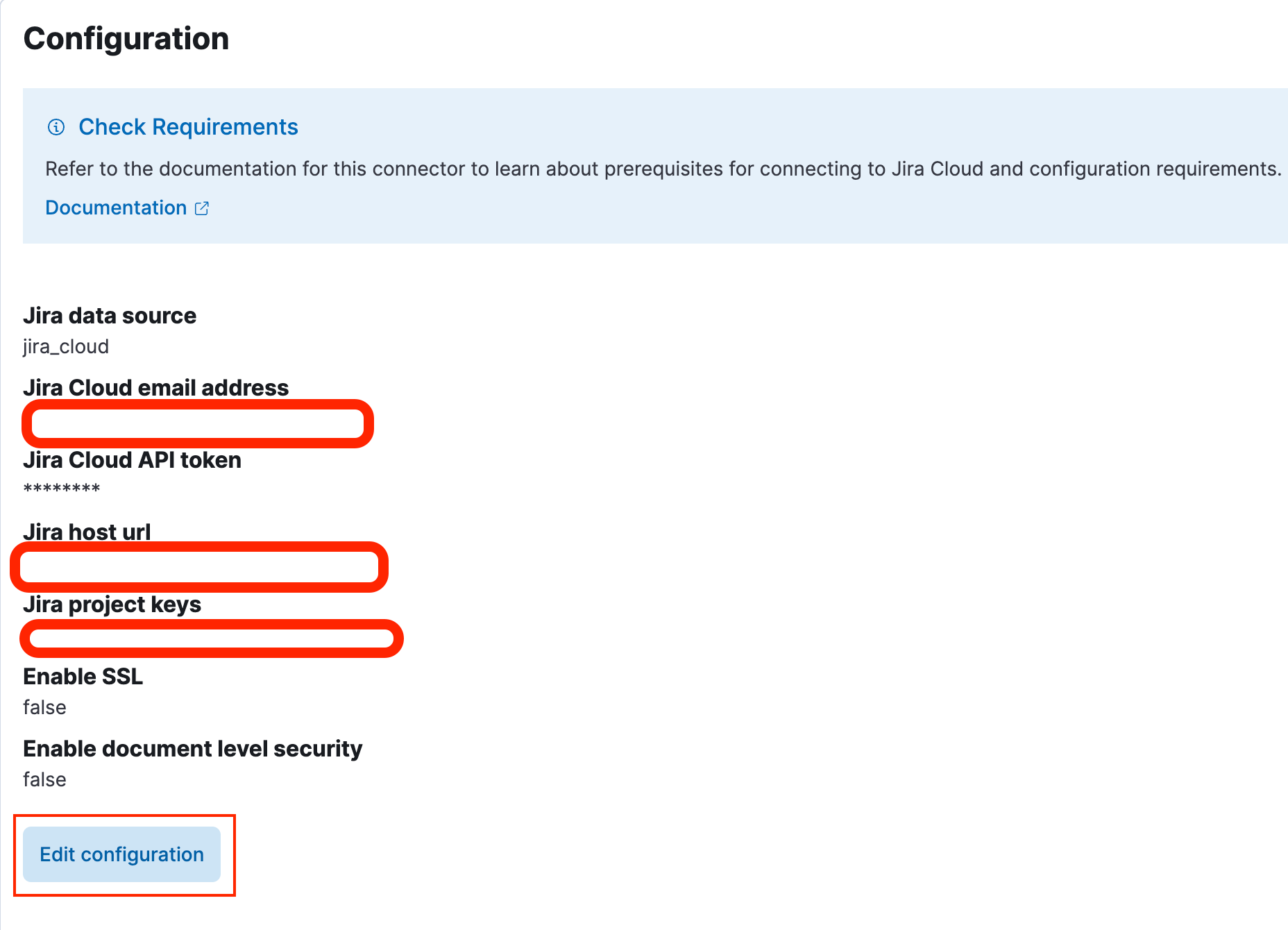Click the Jira project keys input field

click(x=210, y=639)
